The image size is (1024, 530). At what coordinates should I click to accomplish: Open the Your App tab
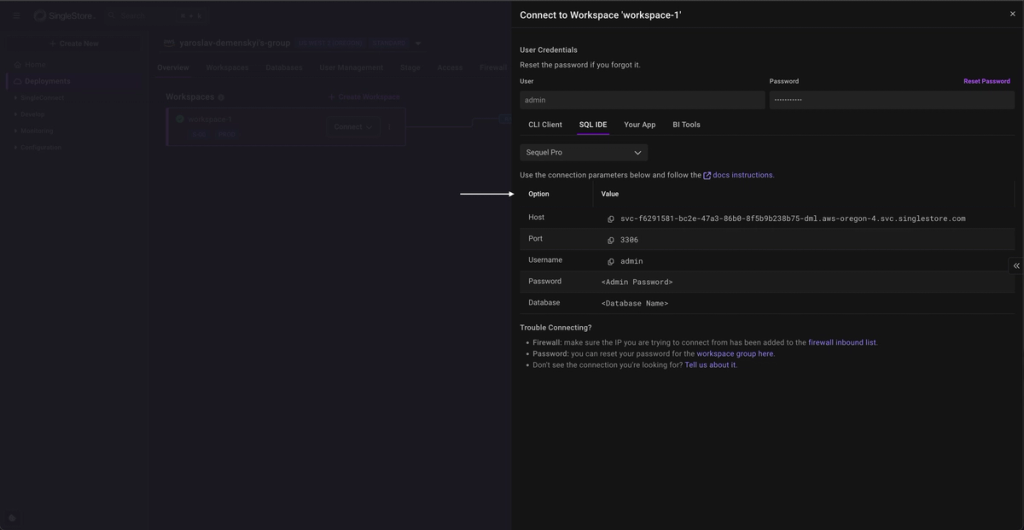coord(639,125)
